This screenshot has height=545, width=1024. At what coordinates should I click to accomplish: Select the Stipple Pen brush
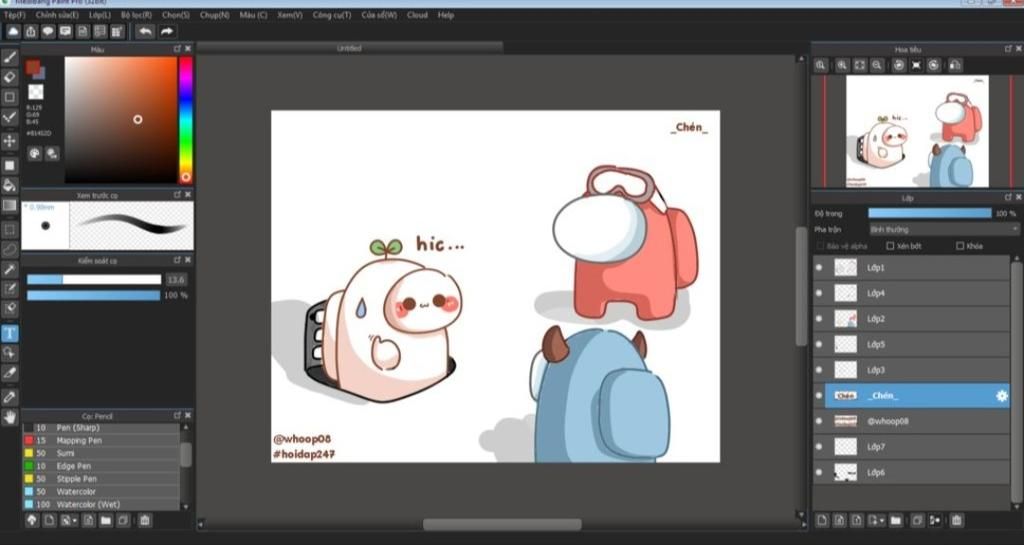click(x=101, y=479)
